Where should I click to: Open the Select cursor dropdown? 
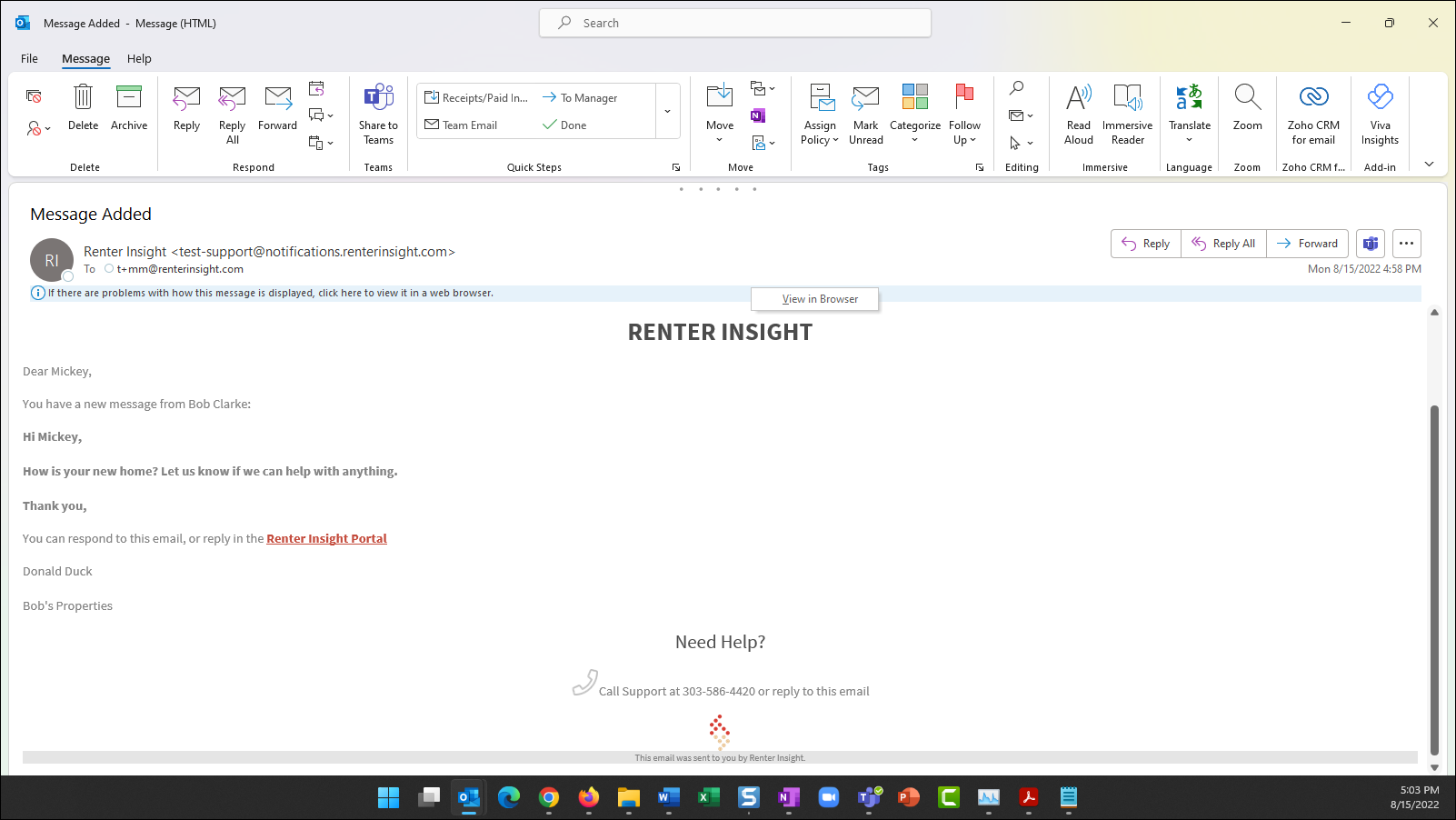click(x=1022, y=143)
